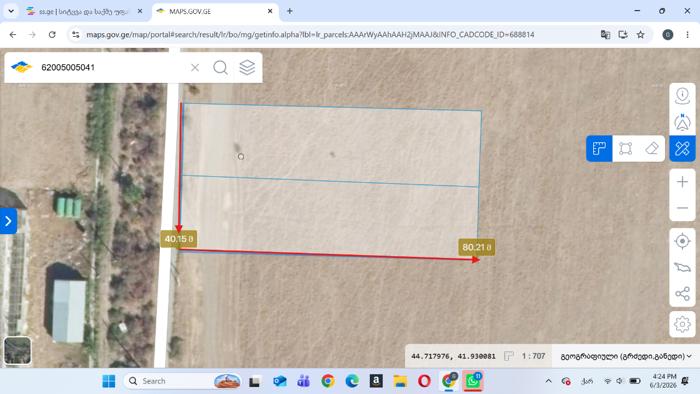
Task: Click the search magnifier icon in map search box
Action: pyautogui.click(x=220, y=67)
